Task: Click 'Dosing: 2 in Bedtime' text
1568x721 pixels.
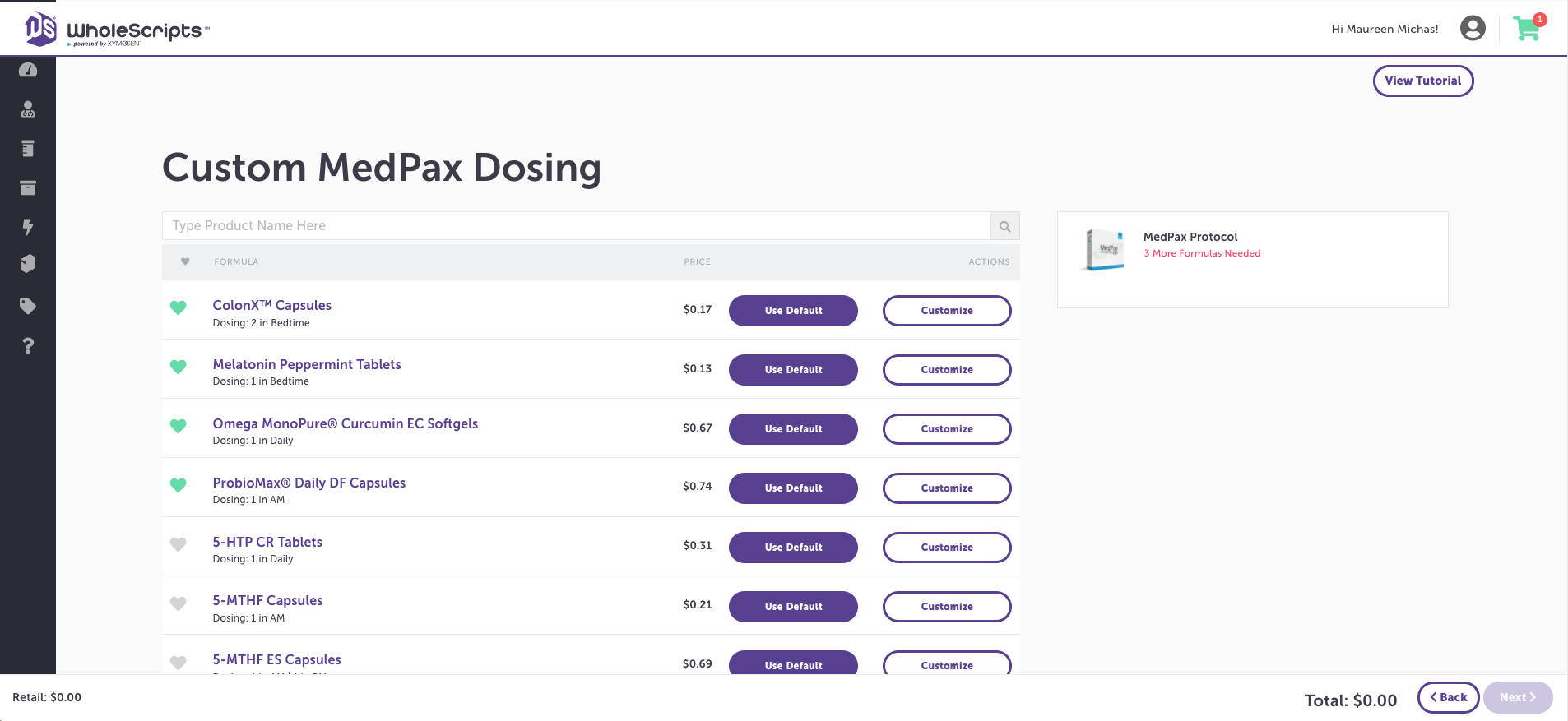Action: point(261,323)
